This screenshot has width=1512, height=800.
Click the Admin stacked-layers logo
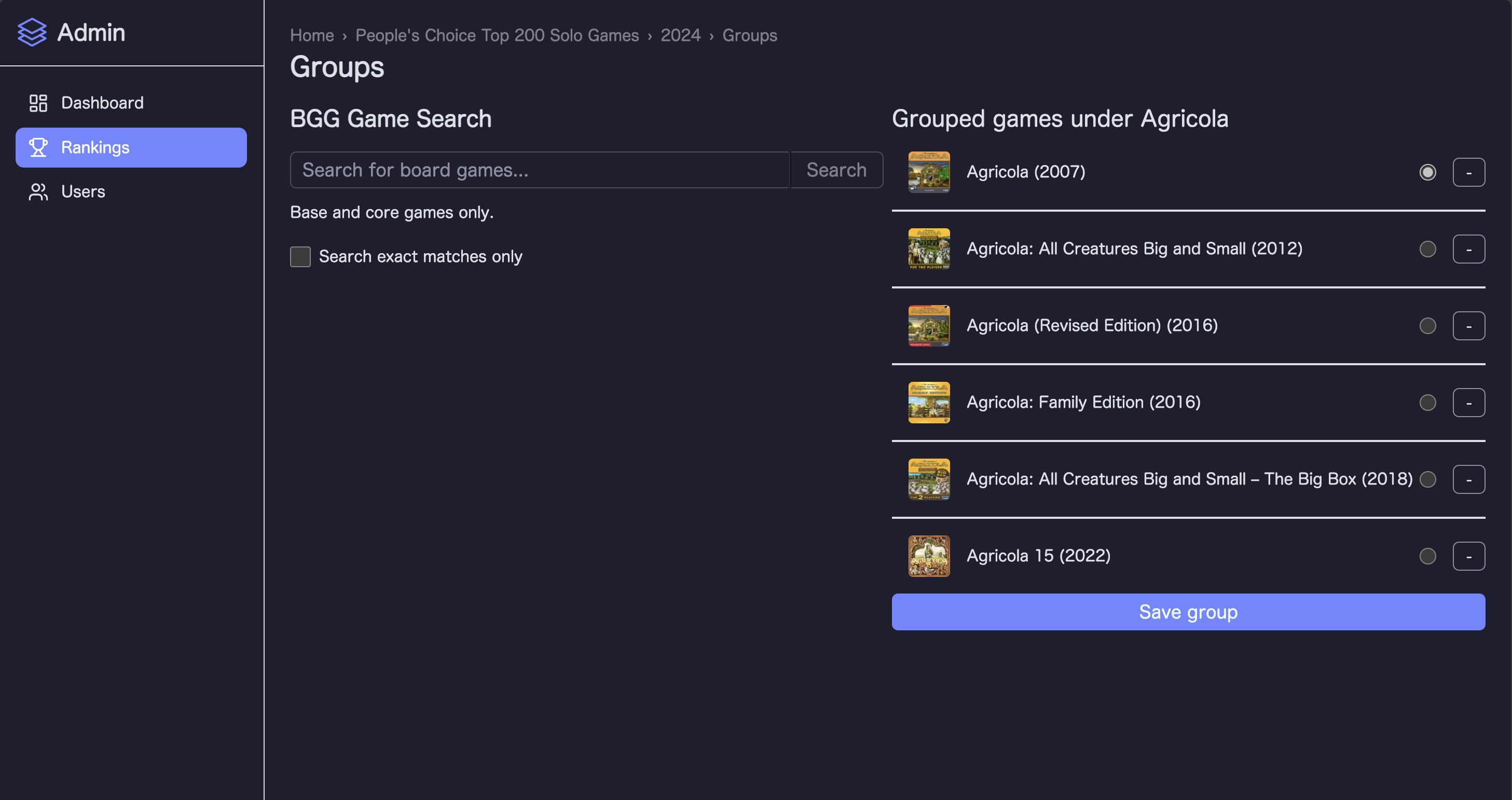click(x=32, y=32)
